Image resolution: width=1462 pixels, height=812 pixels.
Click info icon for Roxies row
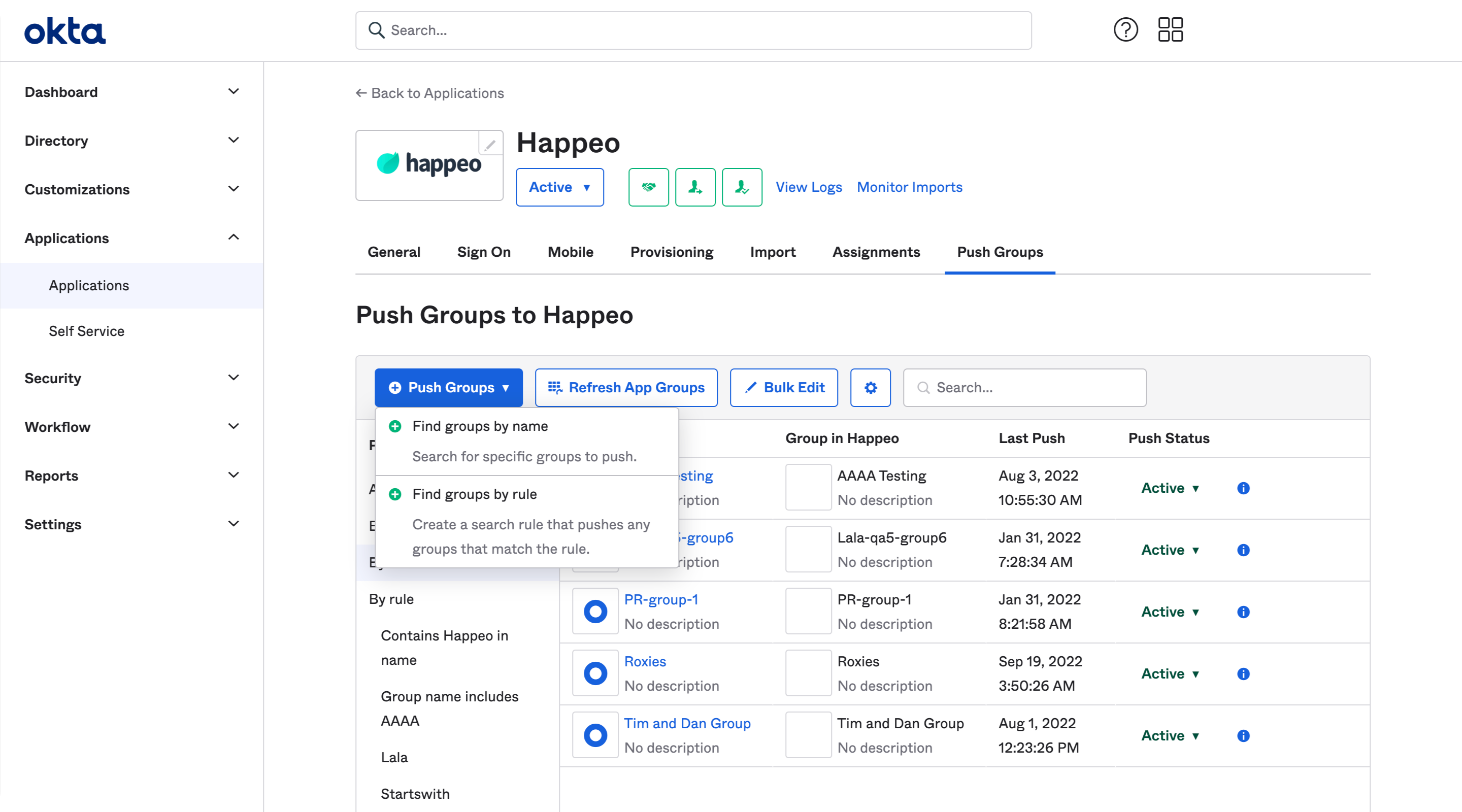1244,673
